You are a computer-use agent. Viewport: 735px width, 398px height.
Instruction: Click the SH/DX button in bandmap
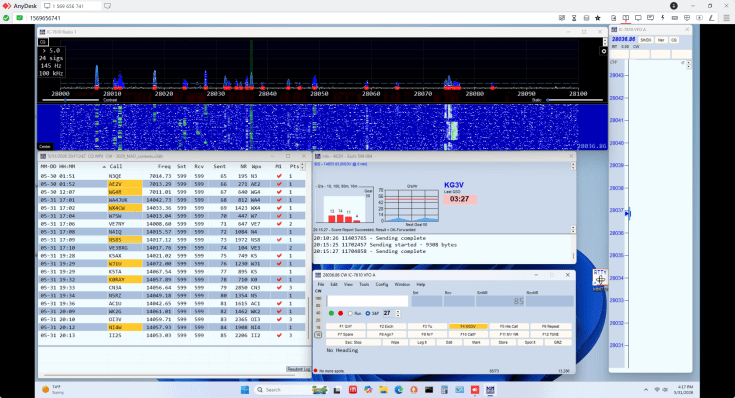tap(645, 40)
